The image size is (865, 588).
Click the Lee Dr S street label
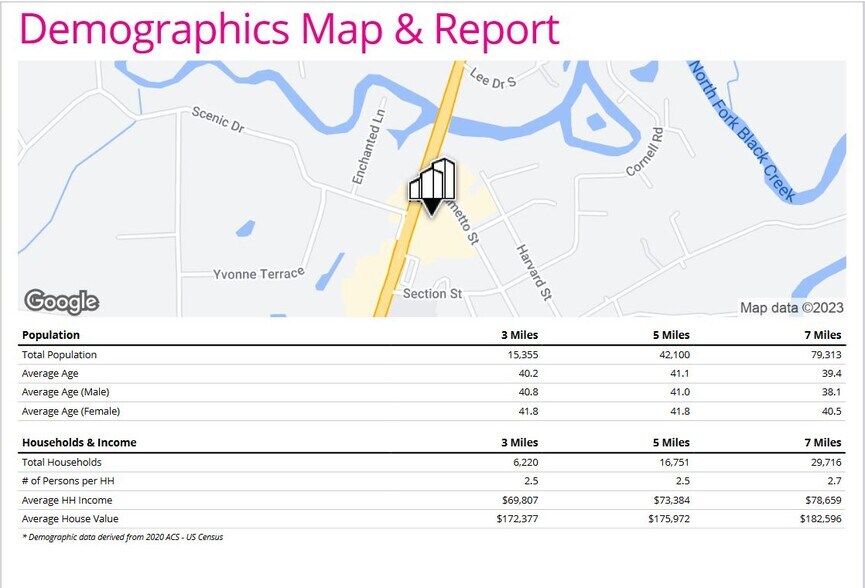pos(493,78)
